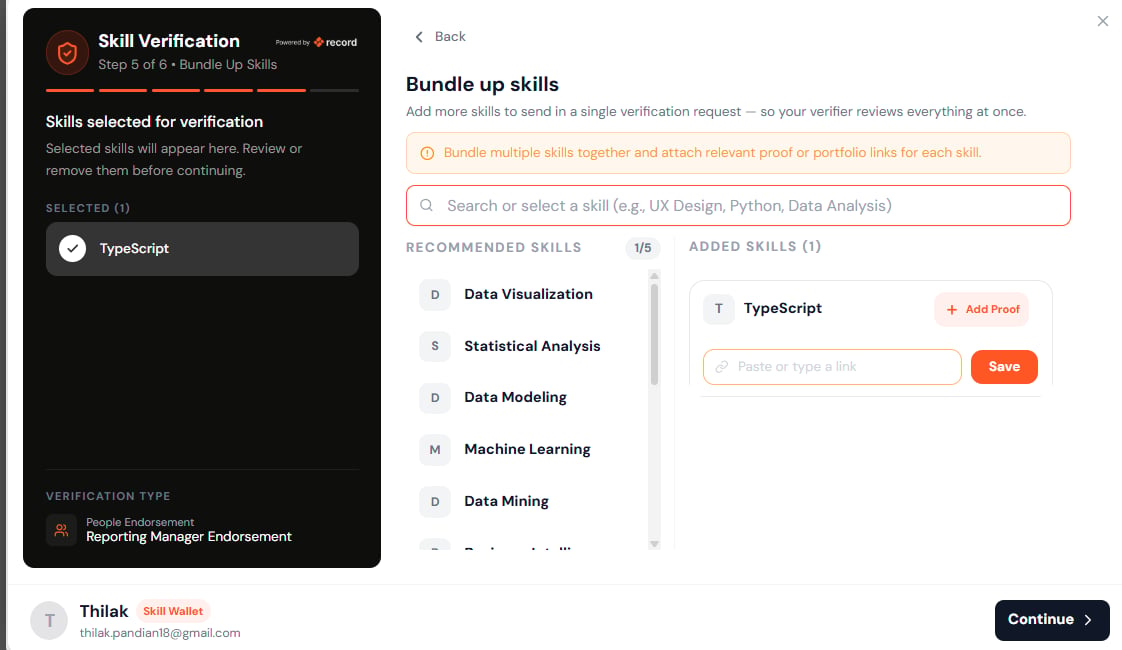Click the People Endorsement icon
The width and height of the screenshot is (1122, 650).
click(62, 530)
